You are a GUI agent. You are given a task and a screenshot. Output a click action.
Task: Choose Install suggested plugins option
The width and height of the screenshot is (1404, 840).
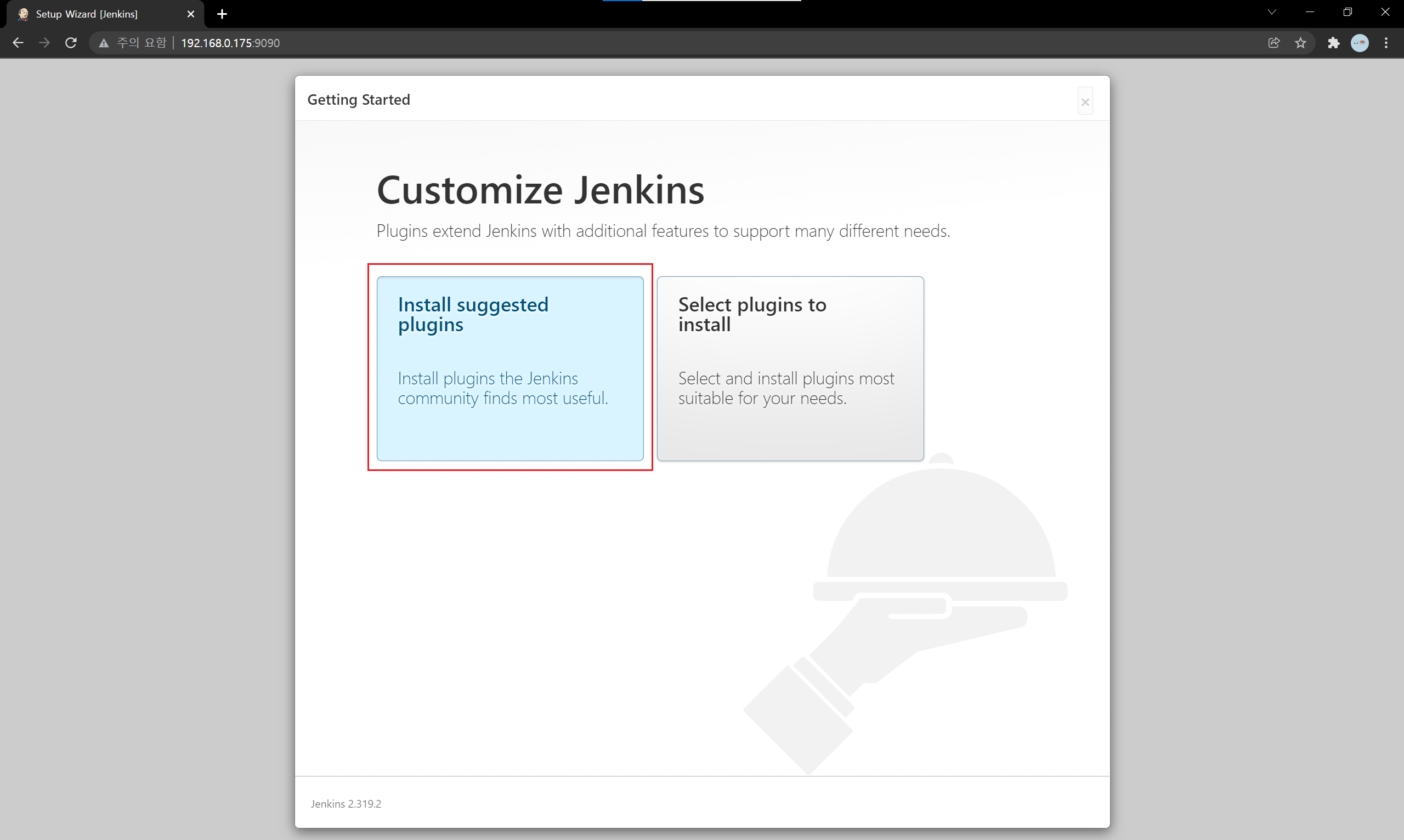click(x=509, y=368)
